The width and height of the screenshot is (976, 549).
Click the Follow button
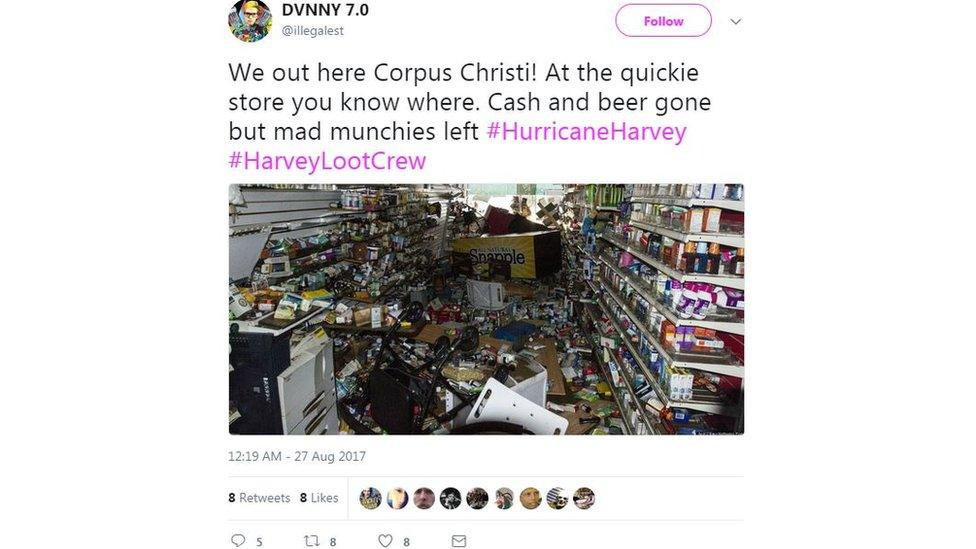pyautogui.click(x=664, y=21)
